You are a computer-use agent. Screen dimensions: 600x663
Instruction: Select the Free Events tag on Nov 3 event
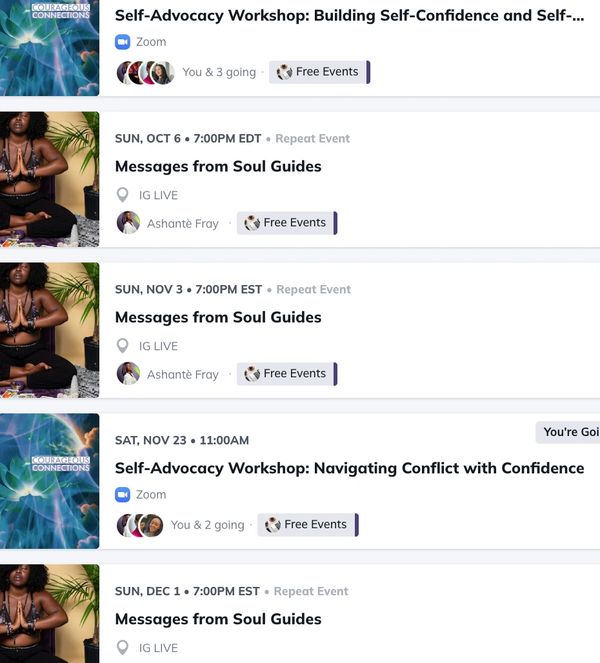[287, 374]
